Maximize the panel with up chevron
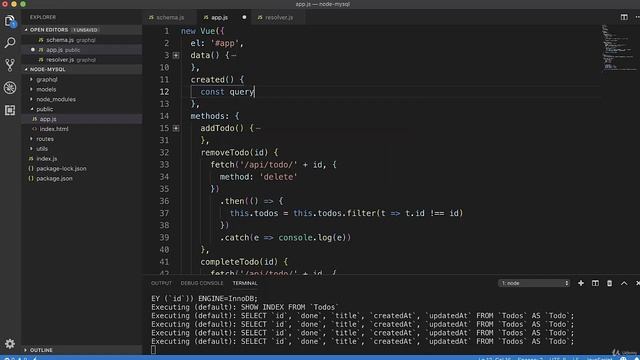640x360 pixels. tap(624, 283)
